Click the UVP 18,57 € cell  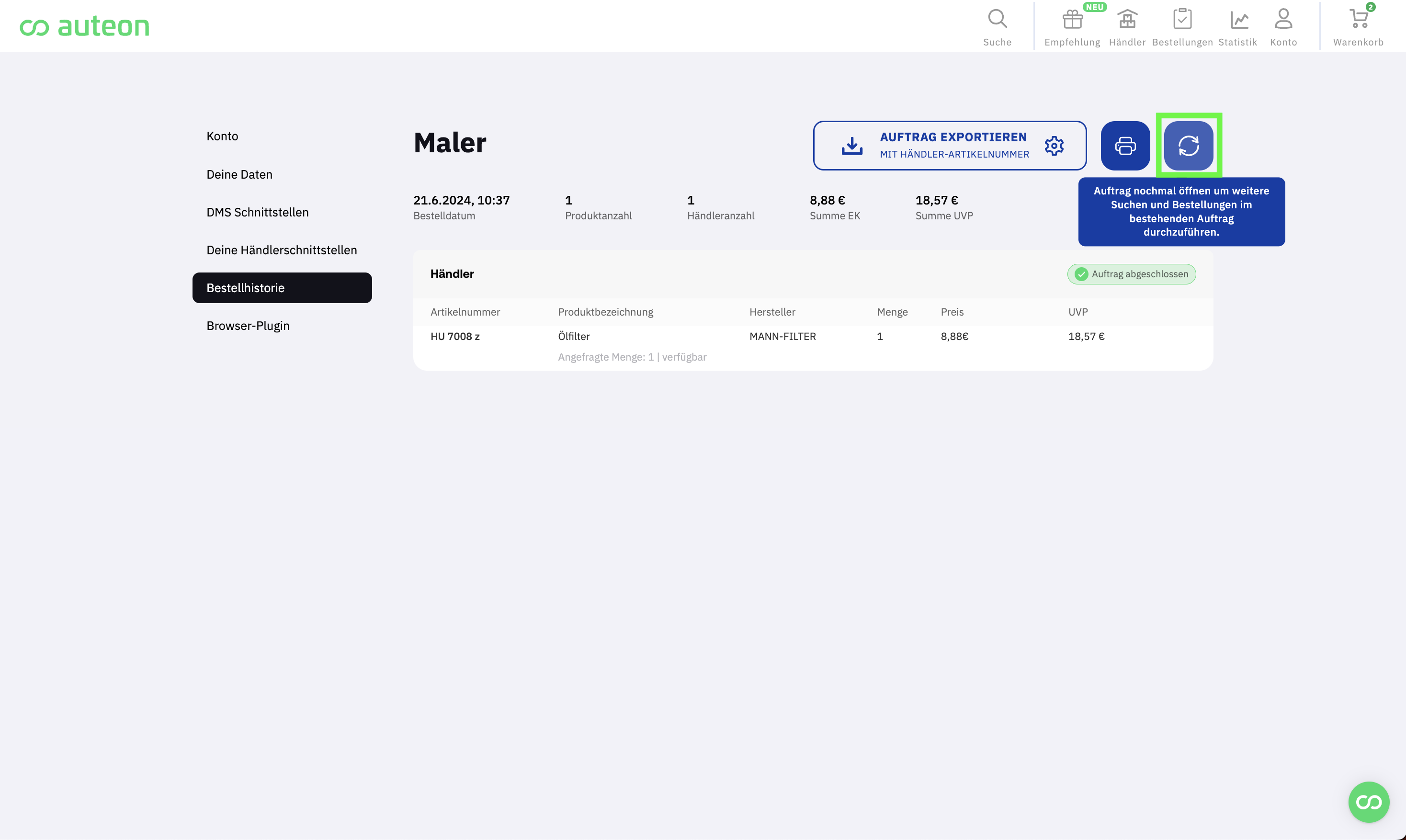(1087, 336)
